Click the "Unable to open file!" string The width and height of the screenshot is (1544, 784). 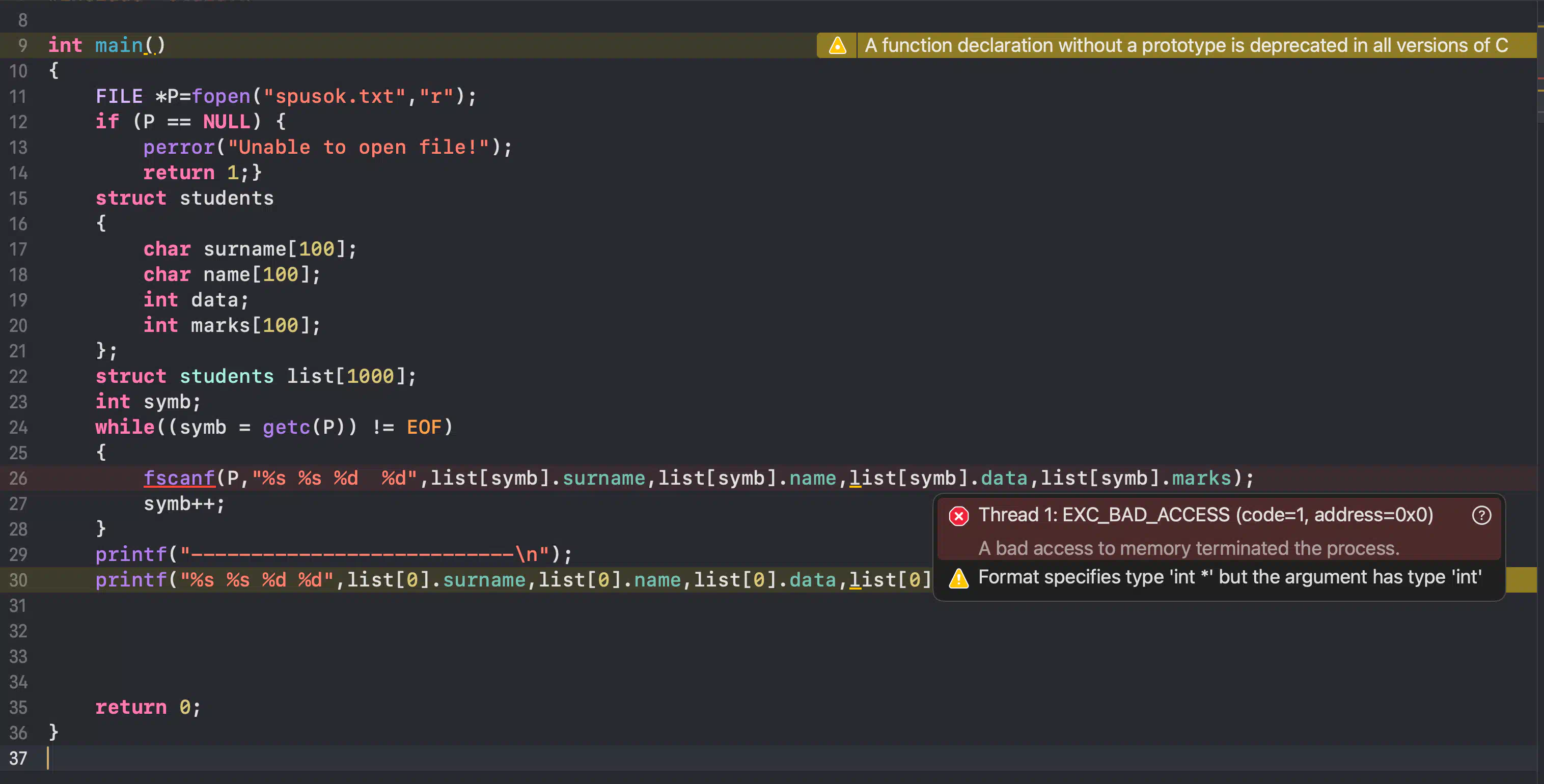click(x=359, y=148)
